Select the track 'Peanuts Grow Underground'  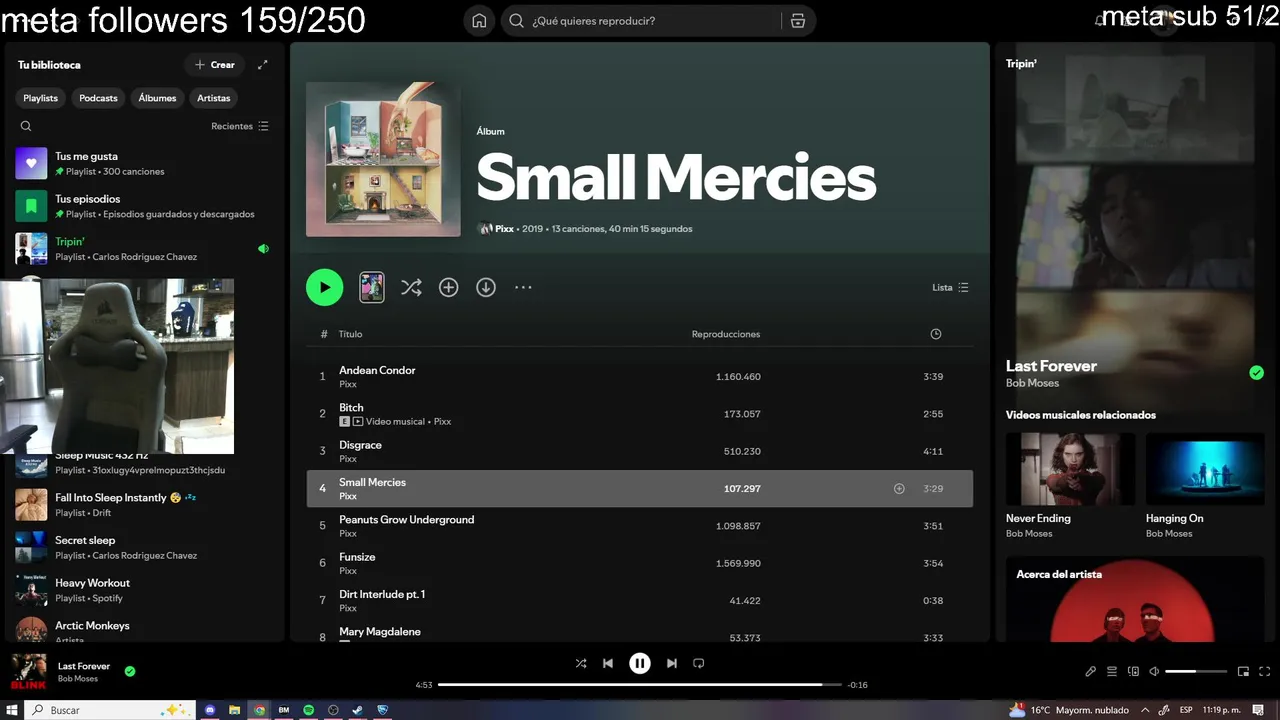tap(639, 526)
